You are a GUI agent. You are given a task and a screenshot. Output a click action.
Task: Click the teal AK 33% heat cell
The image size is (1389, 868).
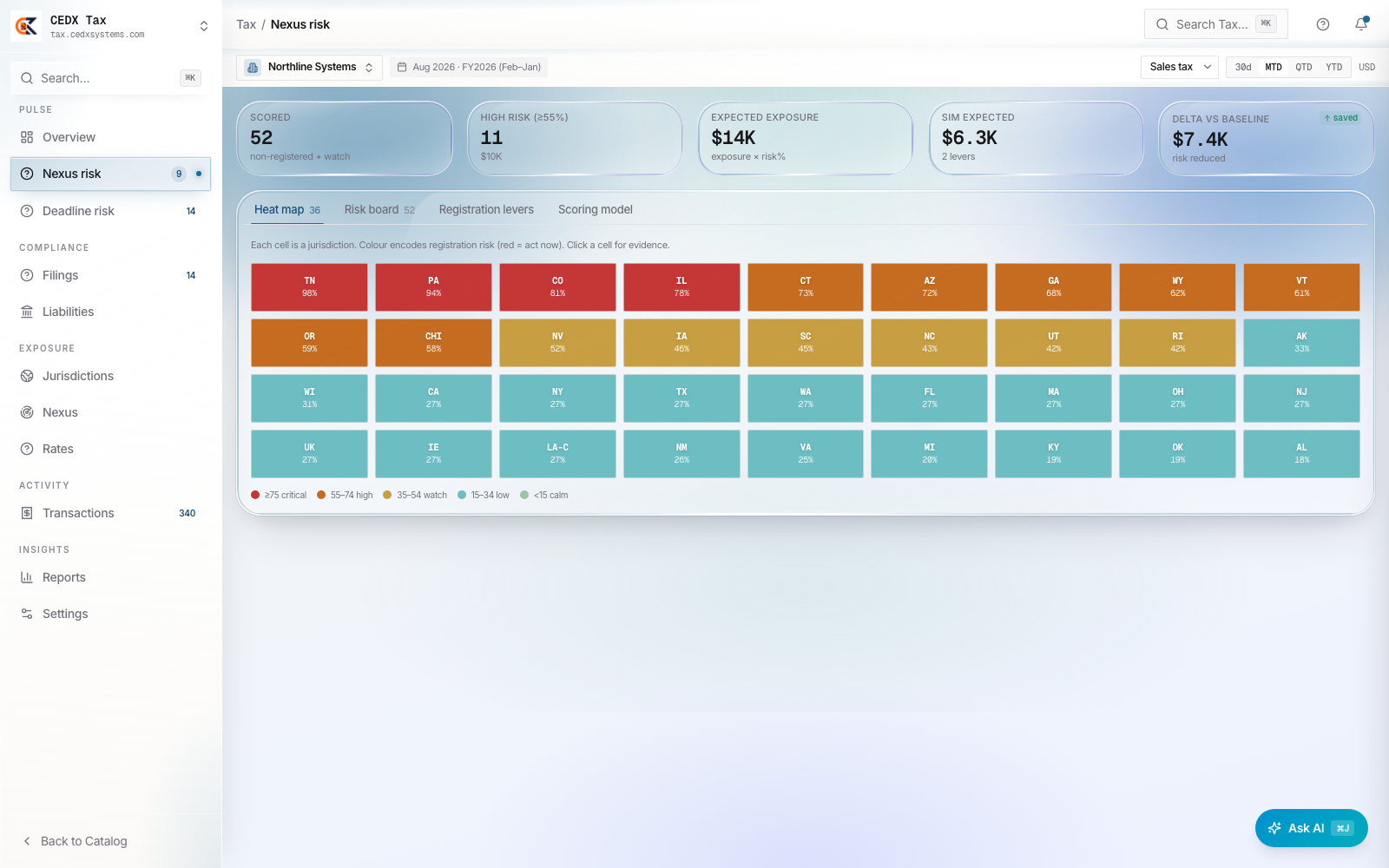point(1301,343)
